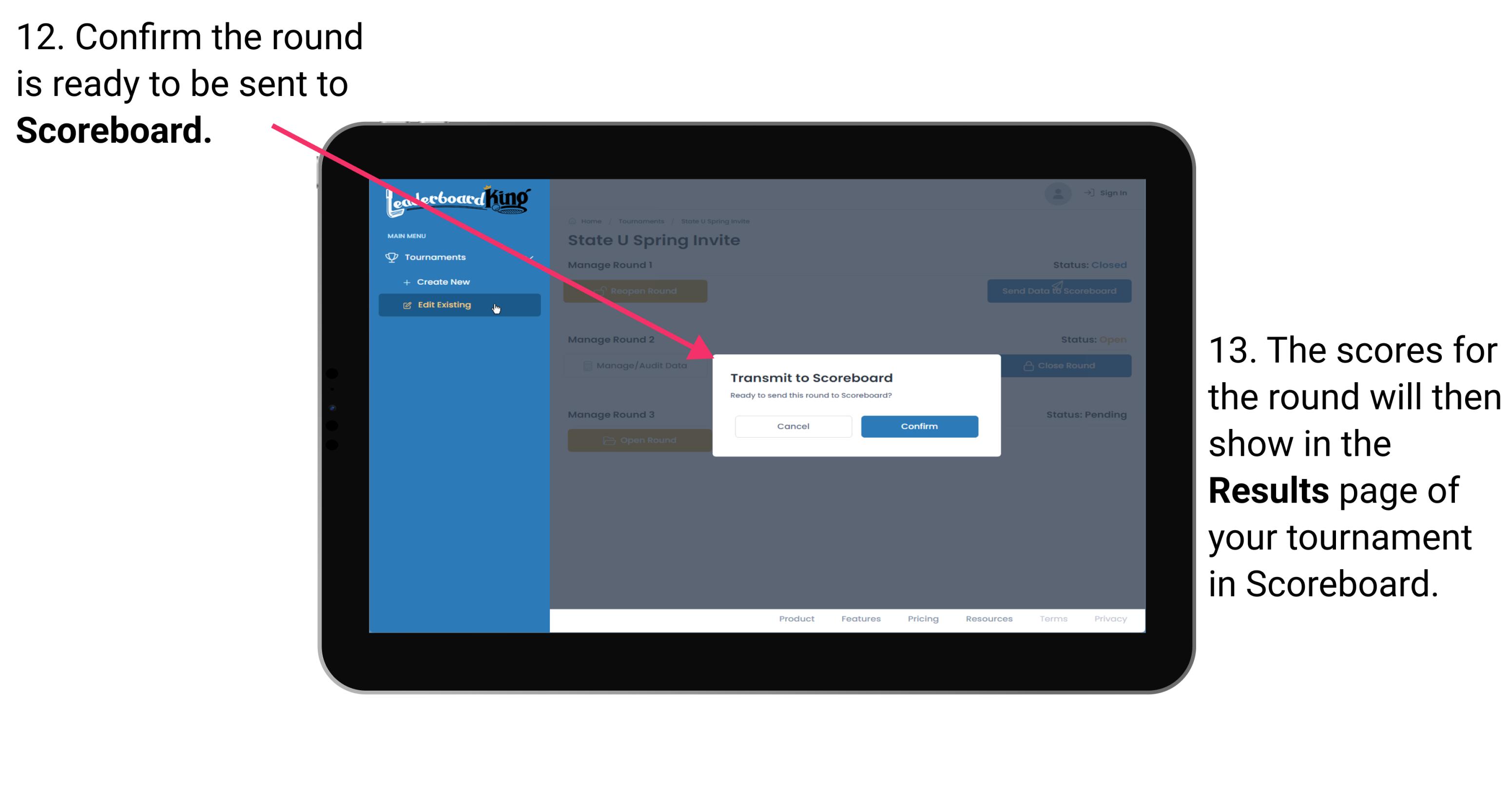The width and height of the screenshot is (1509, 812).
Task: Click the Tournaments trophy icon
Action: [x=392, y=257]
